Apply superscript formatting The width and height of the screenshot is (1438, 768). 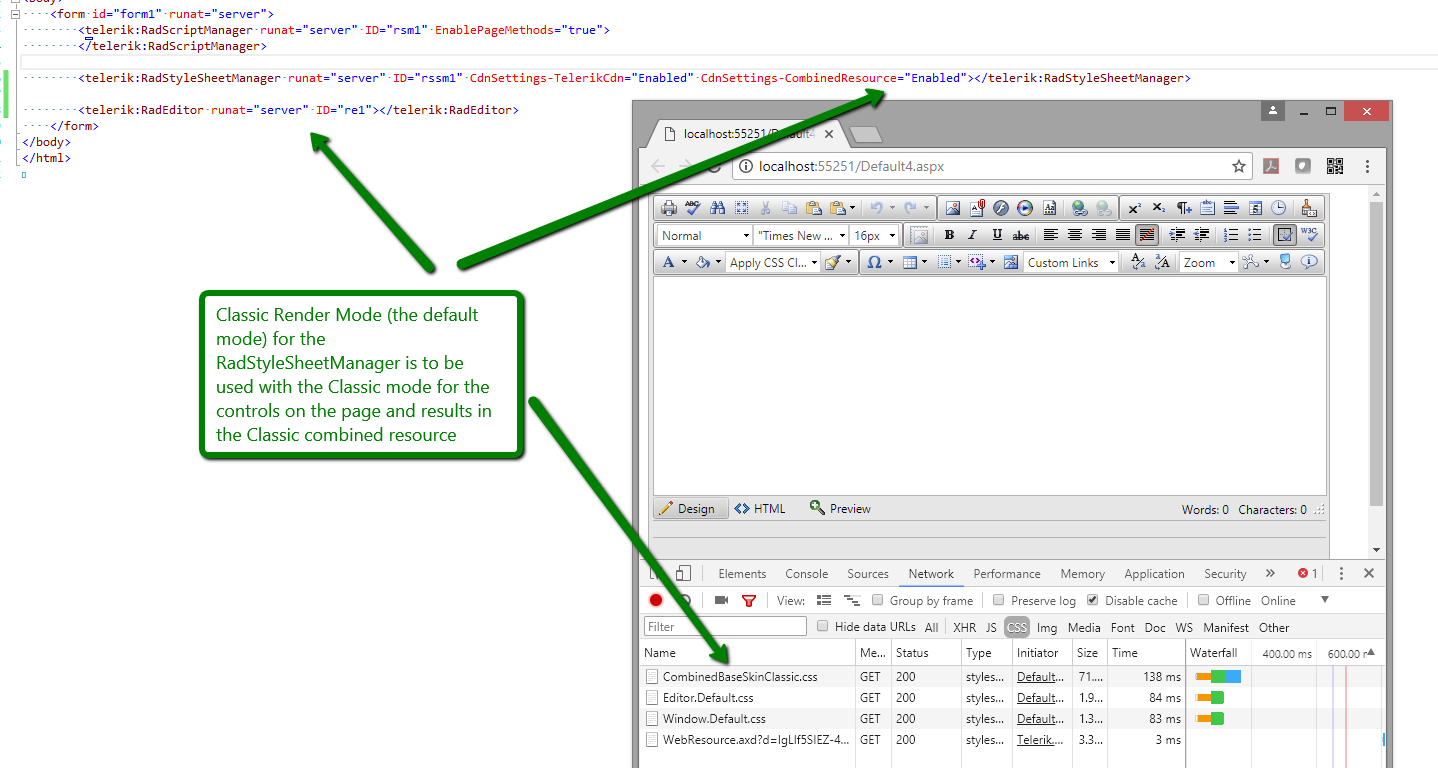click(1134, 208)
